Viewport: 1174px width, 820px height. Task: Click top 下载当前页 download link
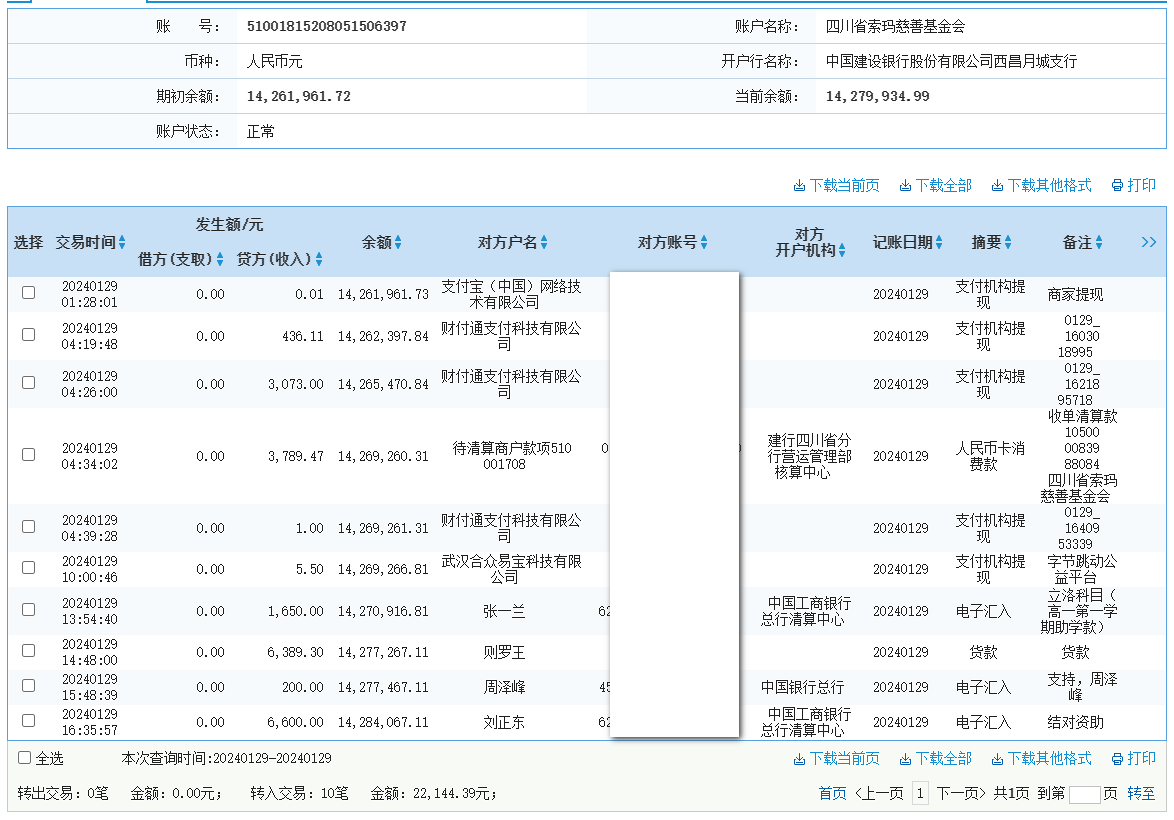click(x=836, y=185)
